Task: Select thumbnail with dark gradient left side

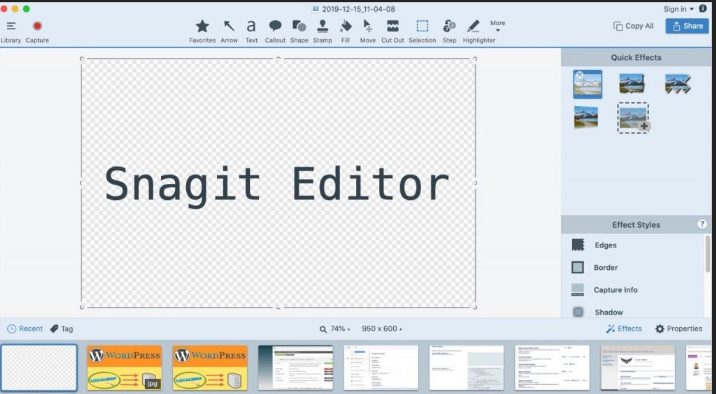Action: (295, 368)
